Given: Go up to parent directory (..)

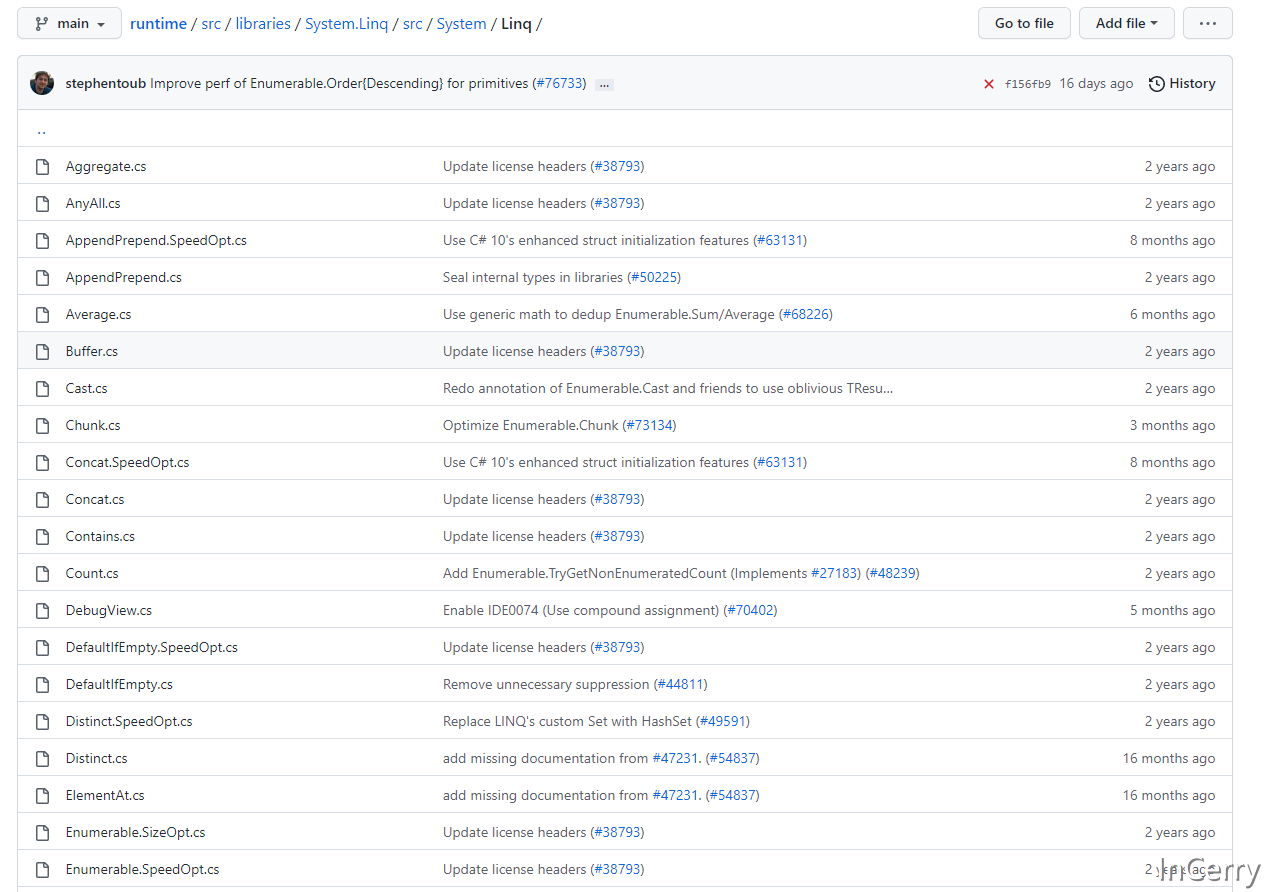Looking at the screenshot, I should click(41, 130).
